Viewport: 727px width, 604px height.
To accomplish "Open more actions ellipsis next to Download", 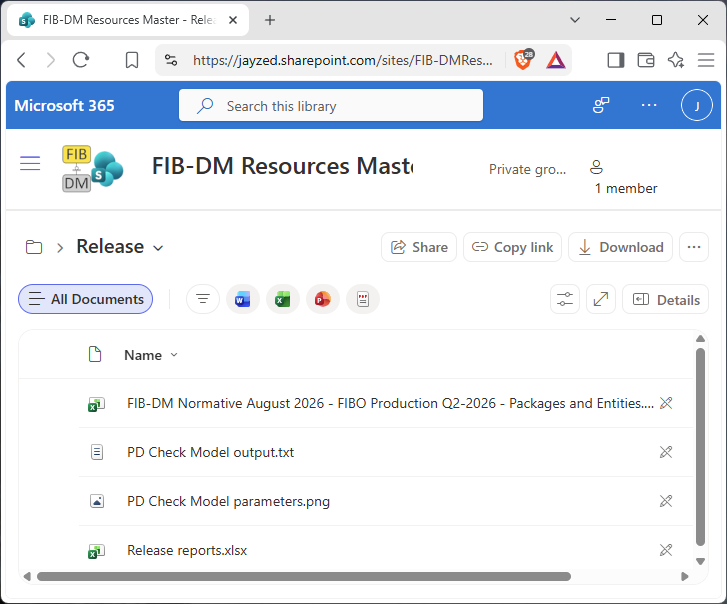I will click(694, 247).
